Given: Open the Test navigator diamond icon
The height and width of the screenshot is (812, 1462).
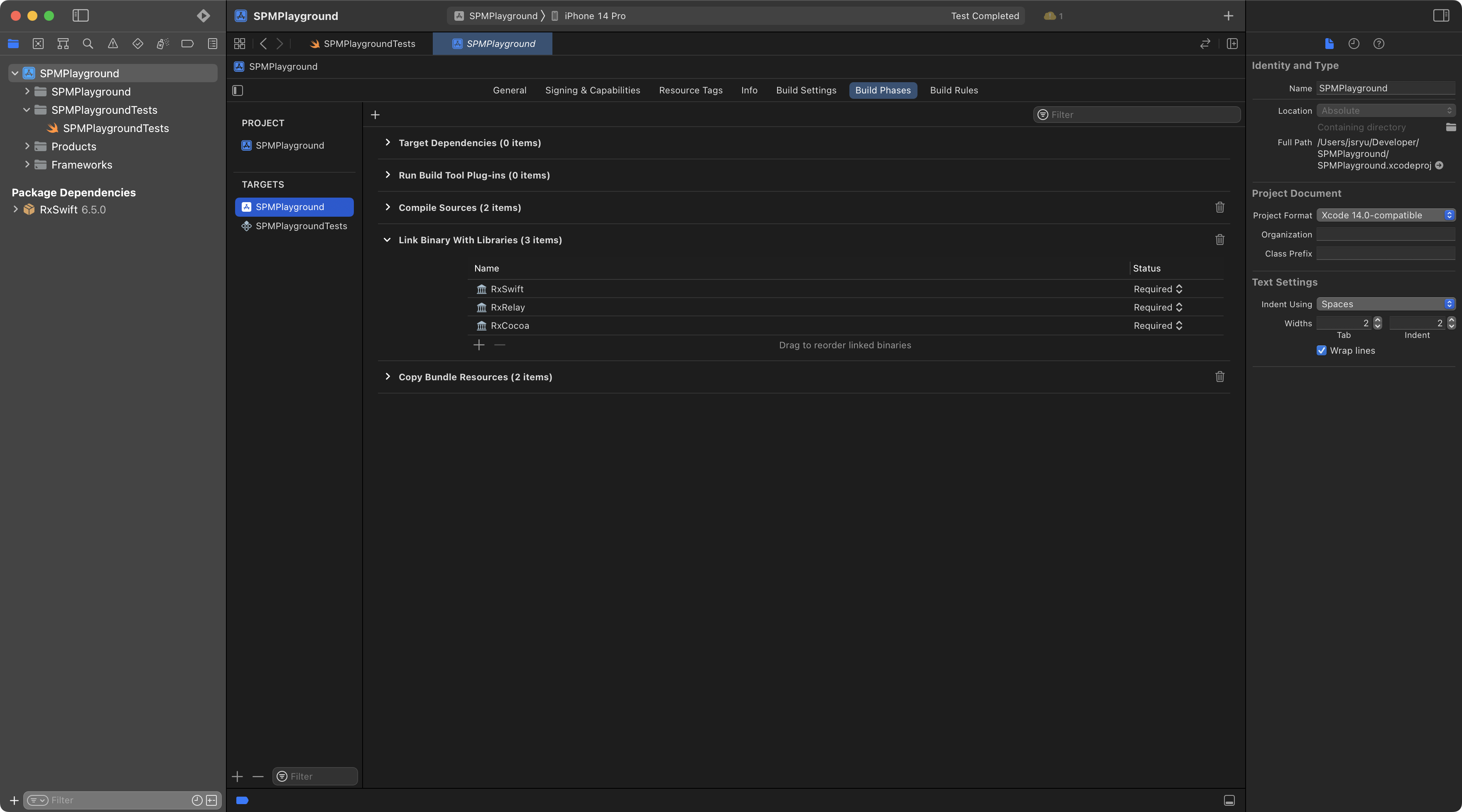Looking at the screenshot, I should coord(138,44).
